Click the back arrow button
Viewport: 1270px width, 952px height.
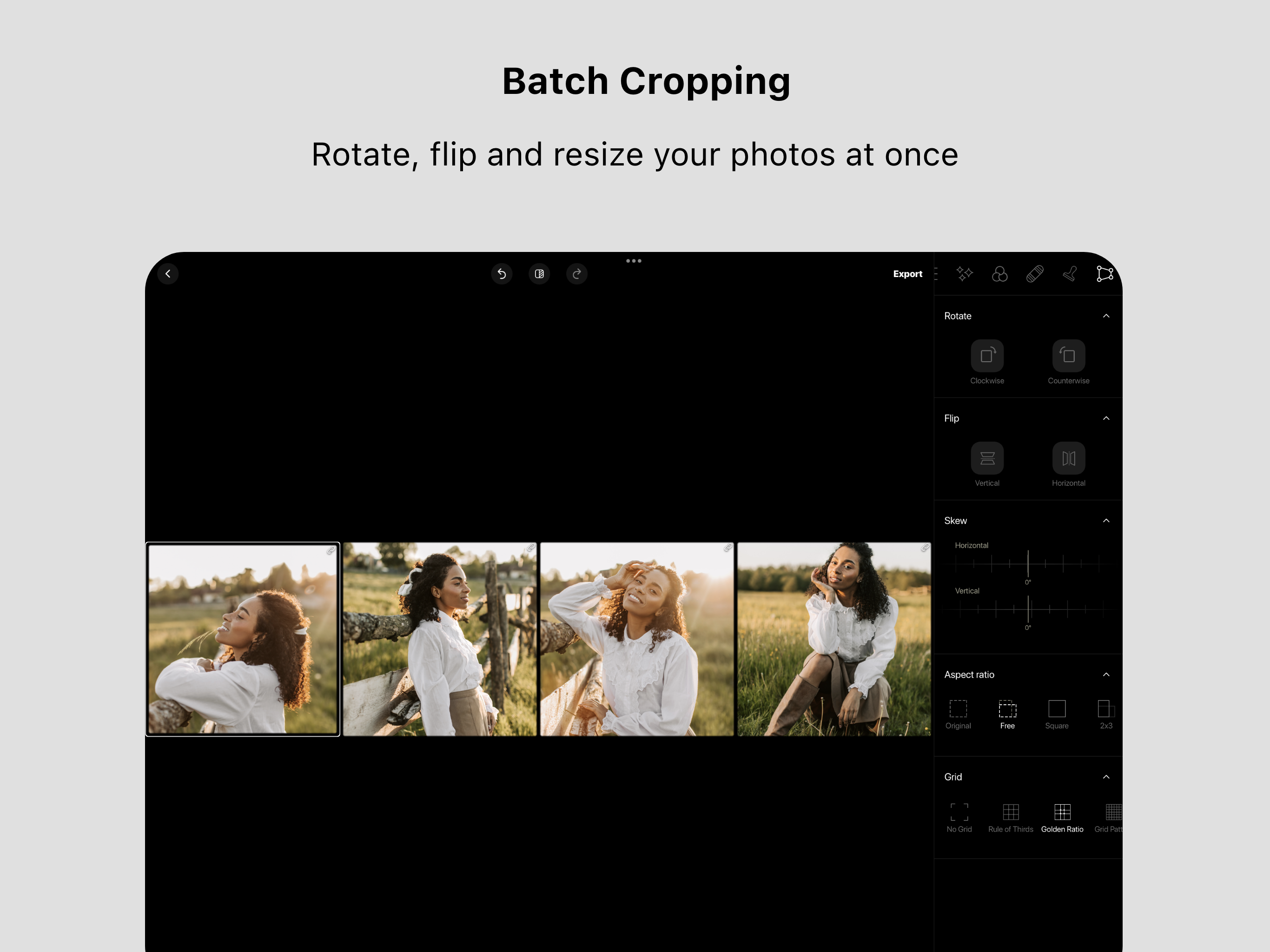(168, 274)
